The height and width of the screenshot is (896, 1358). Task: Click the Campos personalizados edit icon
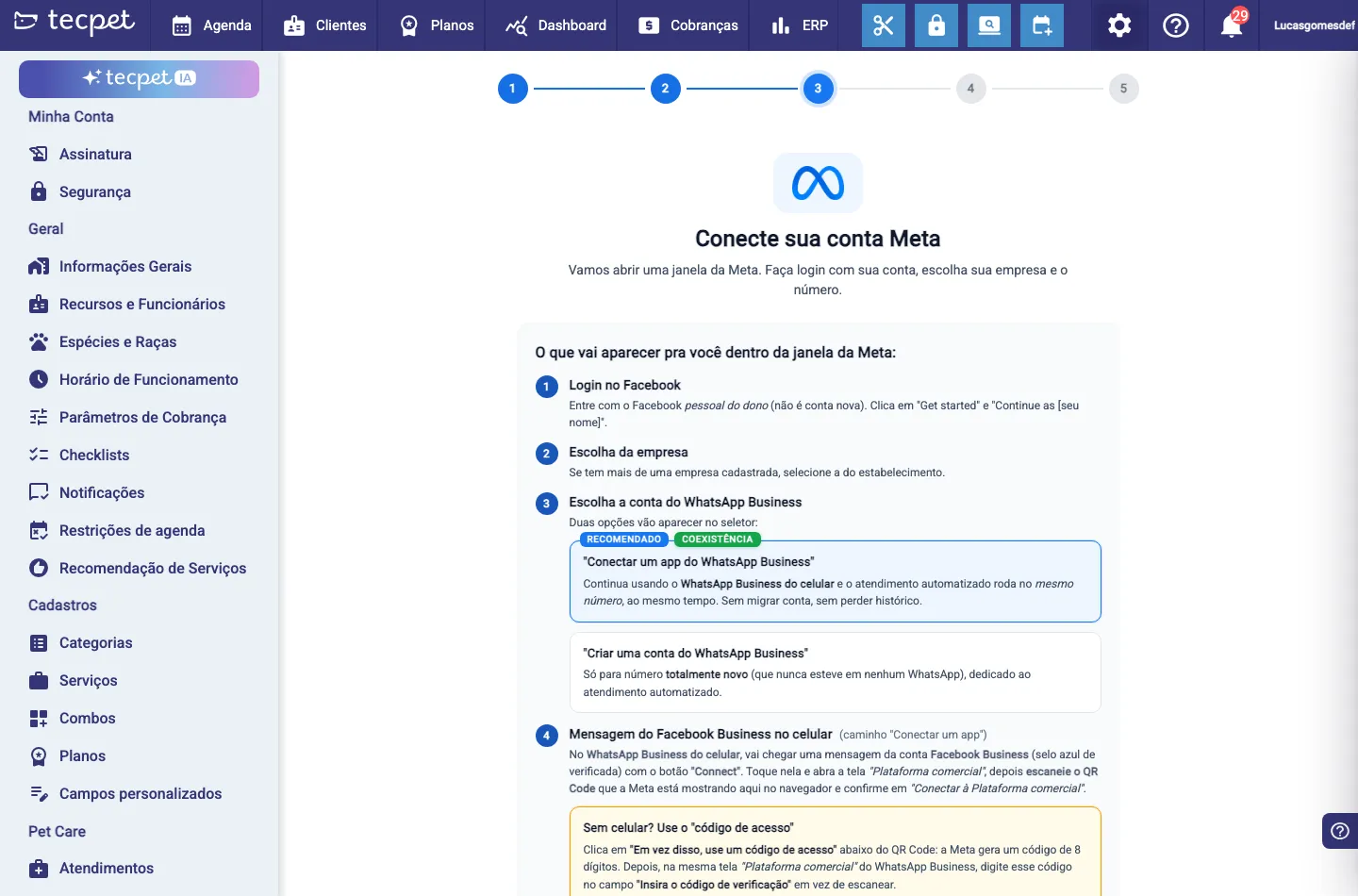coord(39,794)
